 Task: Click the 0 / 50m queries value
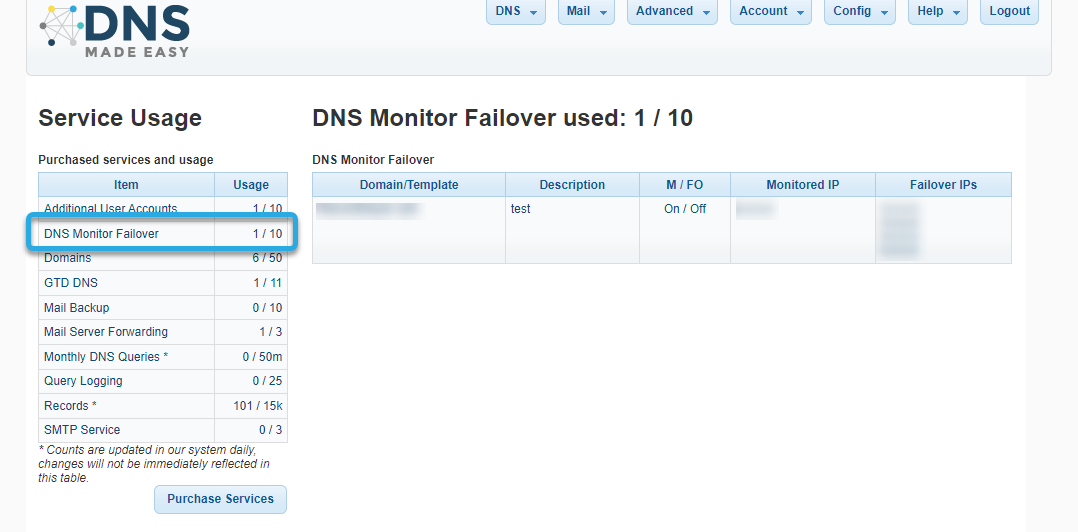(x=263, y=357)
